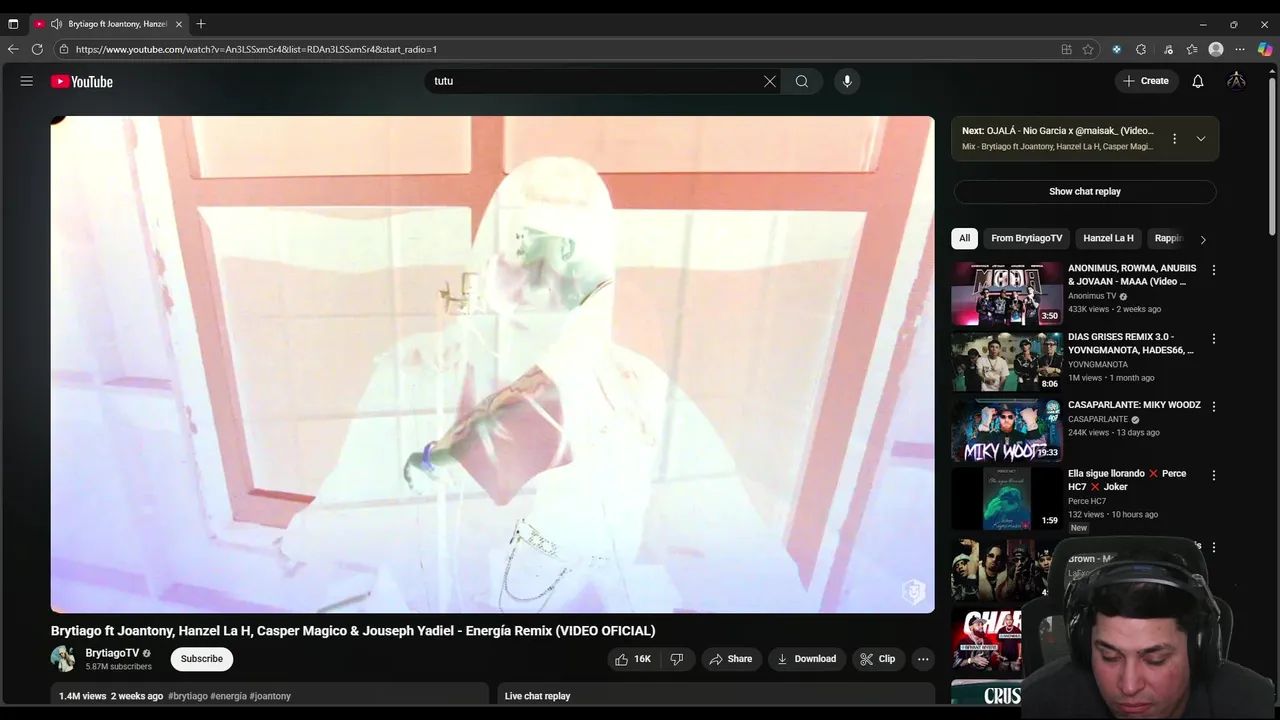Go back in browser history
The image size is (1280, 720).
tap(13, 49)
